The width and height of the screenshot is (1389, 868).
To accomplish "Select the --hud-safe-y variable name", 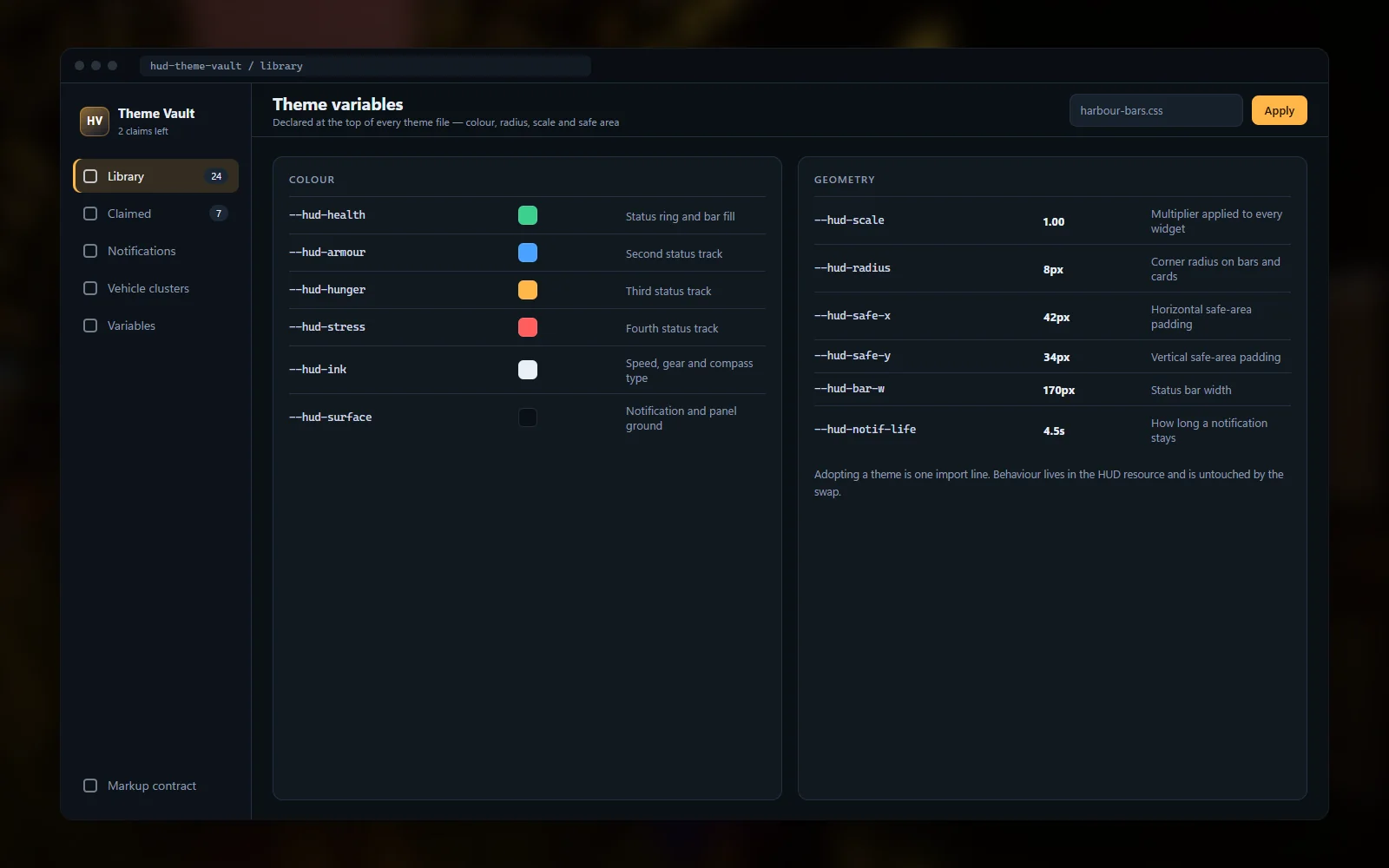I will pyautogui.click(x=852, y=356).
